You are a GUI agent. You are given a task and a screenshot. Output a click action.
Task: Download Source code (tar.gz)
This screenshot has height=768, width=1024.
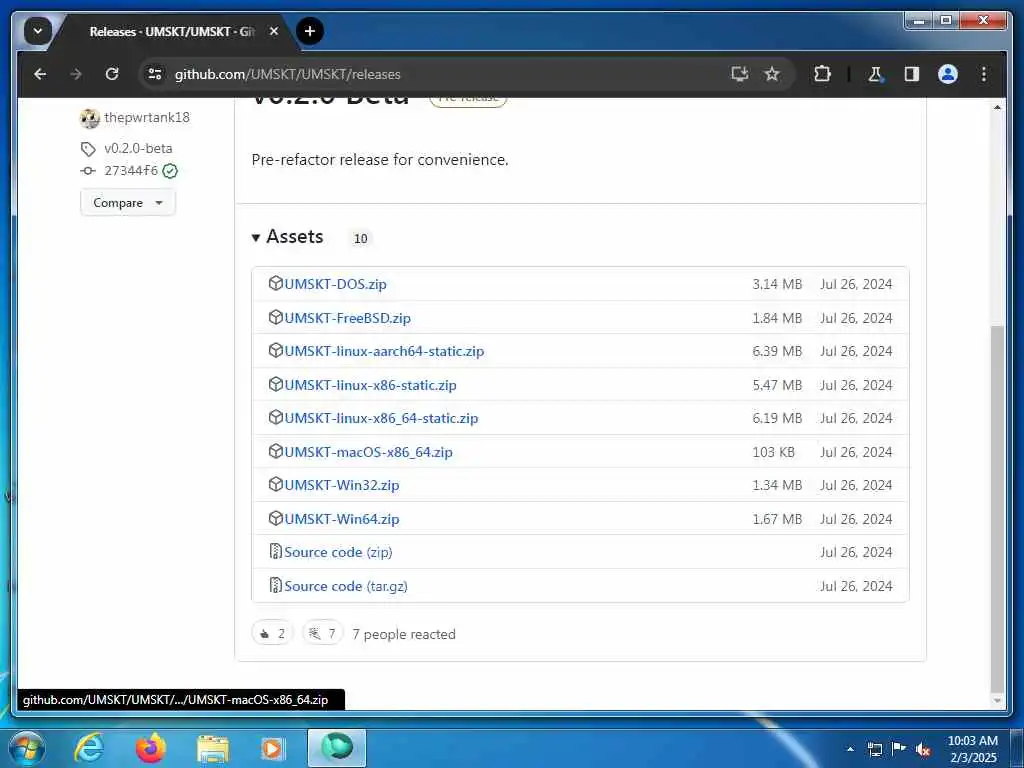[345, 586]
